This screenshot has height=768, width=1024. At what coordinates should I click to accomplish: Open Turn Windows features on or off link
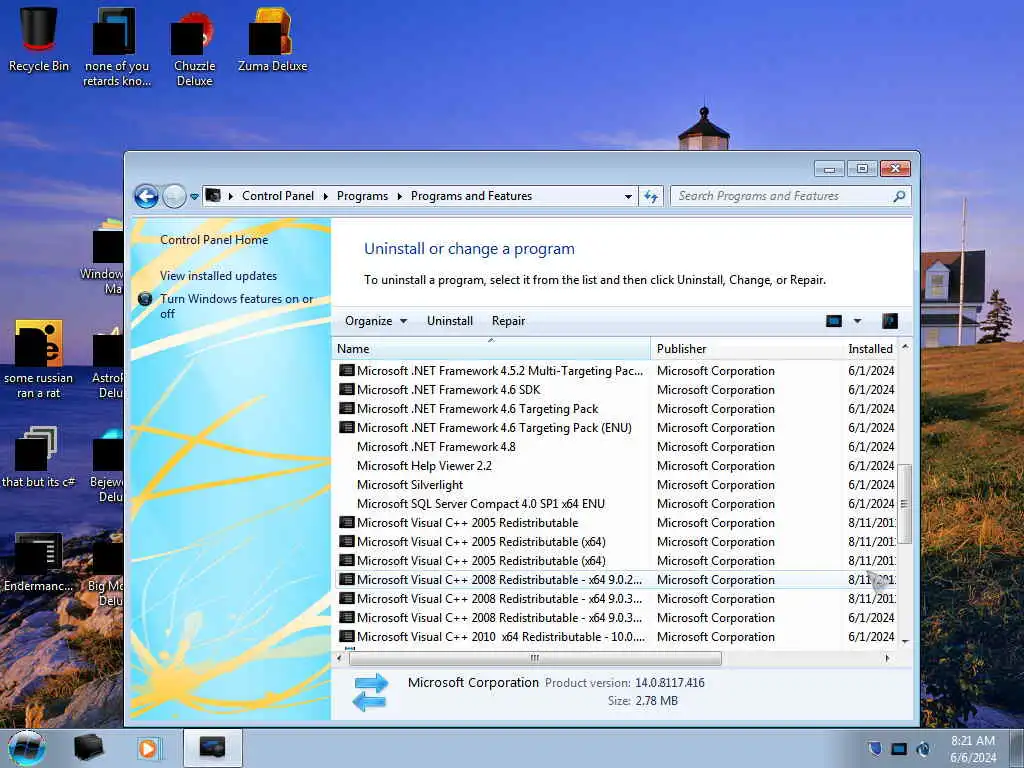(x=236, y=306)
